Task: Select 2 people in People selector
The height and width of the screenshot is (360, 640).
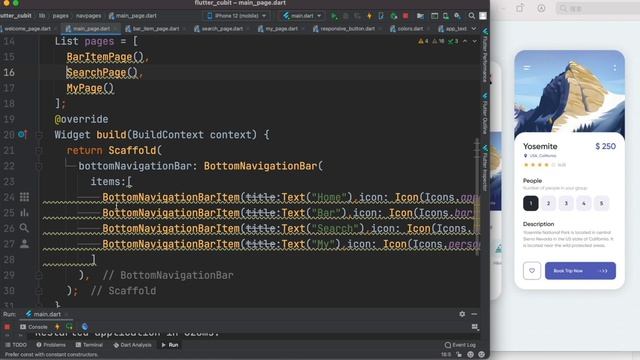Action: click(548, 203)
